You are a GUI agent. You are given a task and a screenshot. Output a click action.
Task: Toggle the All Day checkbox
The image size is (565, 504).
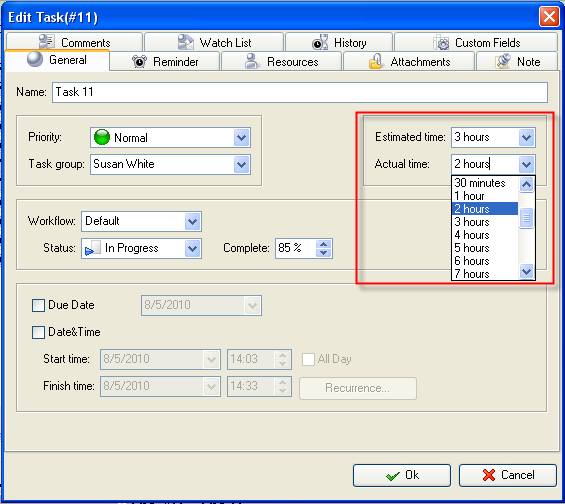click(308, 359)
